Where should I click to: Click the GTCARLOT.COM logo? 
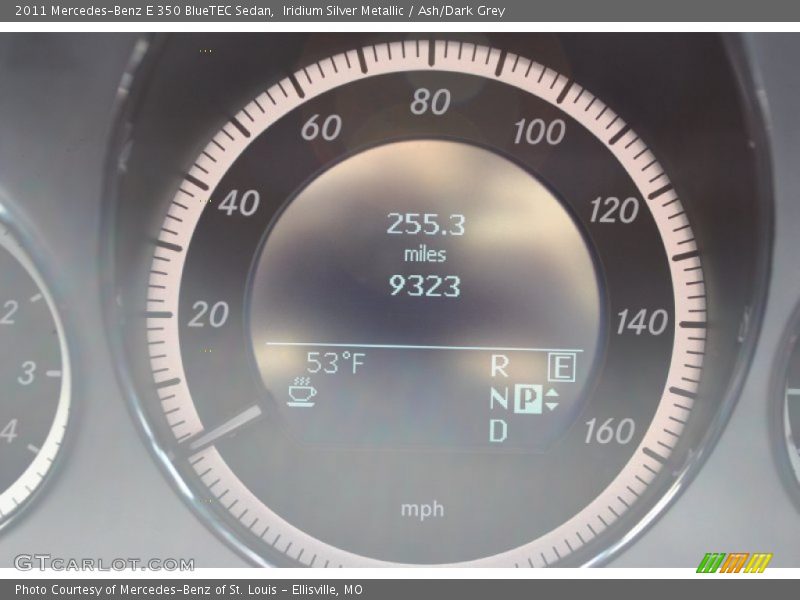click(x=104, y=563)
